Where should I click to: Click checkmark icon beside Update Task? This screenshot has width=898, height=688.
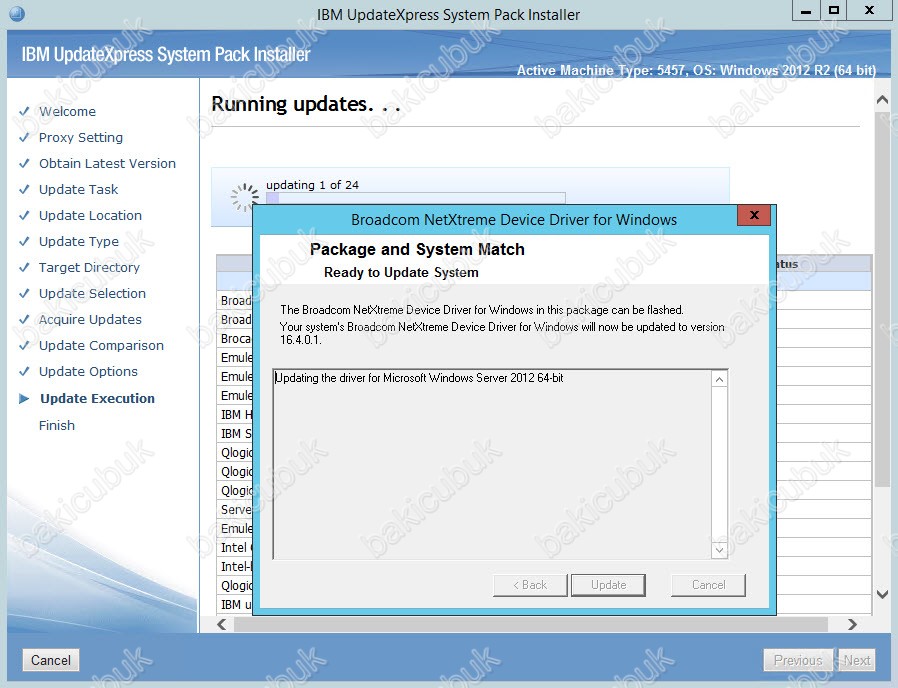click(24, 189)
